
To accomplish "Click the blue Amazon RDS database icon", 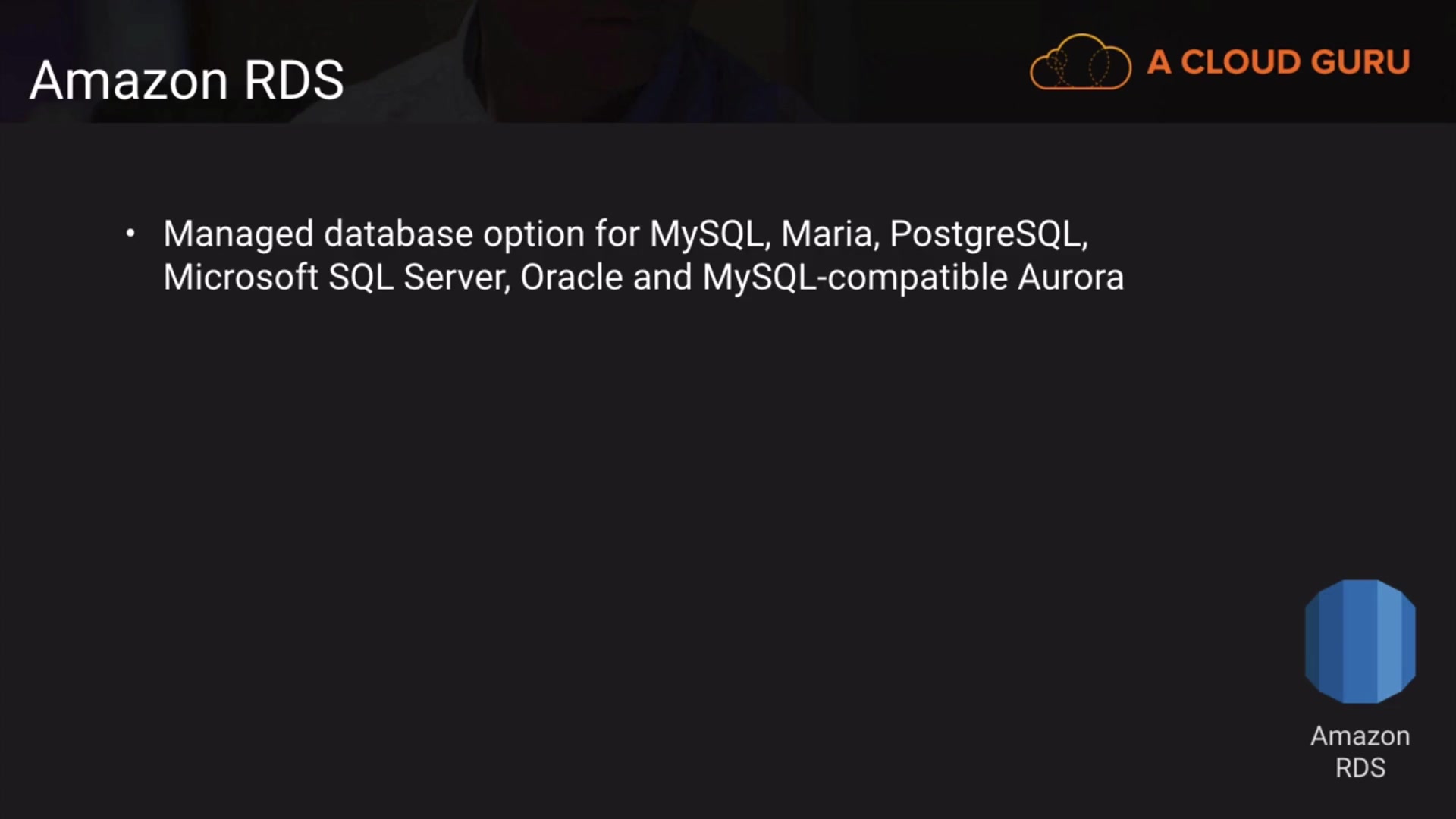I will pos(1360,642).
